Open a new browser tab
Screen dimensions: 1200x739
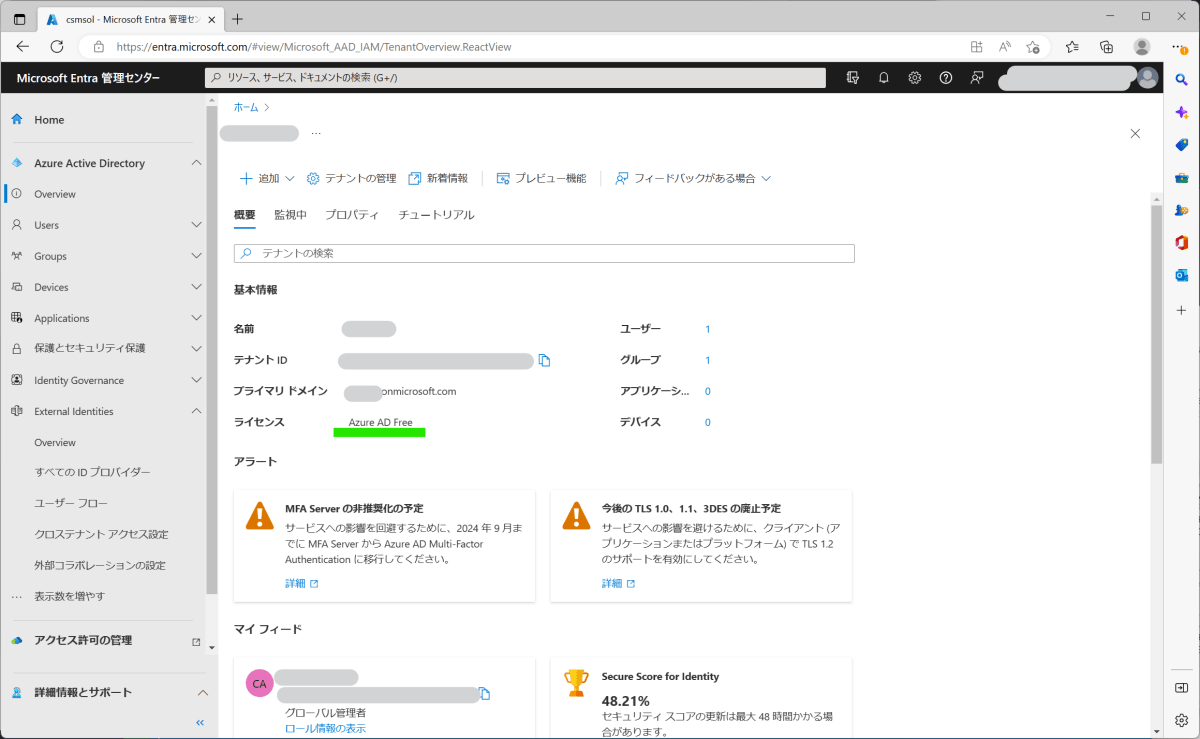237,19
